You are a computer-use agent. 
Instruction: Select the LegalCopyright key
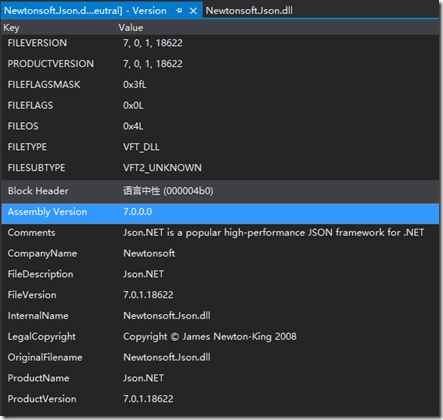click(42, 337)
